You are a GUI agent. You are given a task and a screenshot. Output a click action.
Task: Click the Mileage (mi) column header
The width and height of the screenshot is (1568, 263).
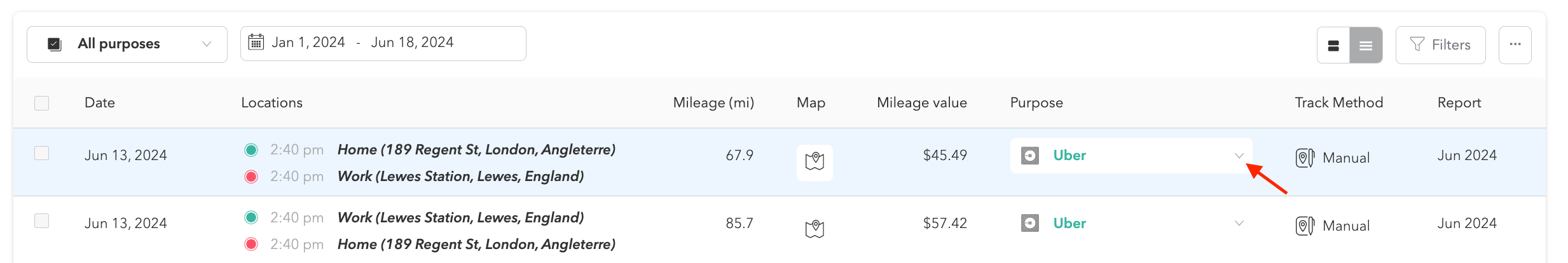(713, 103)
